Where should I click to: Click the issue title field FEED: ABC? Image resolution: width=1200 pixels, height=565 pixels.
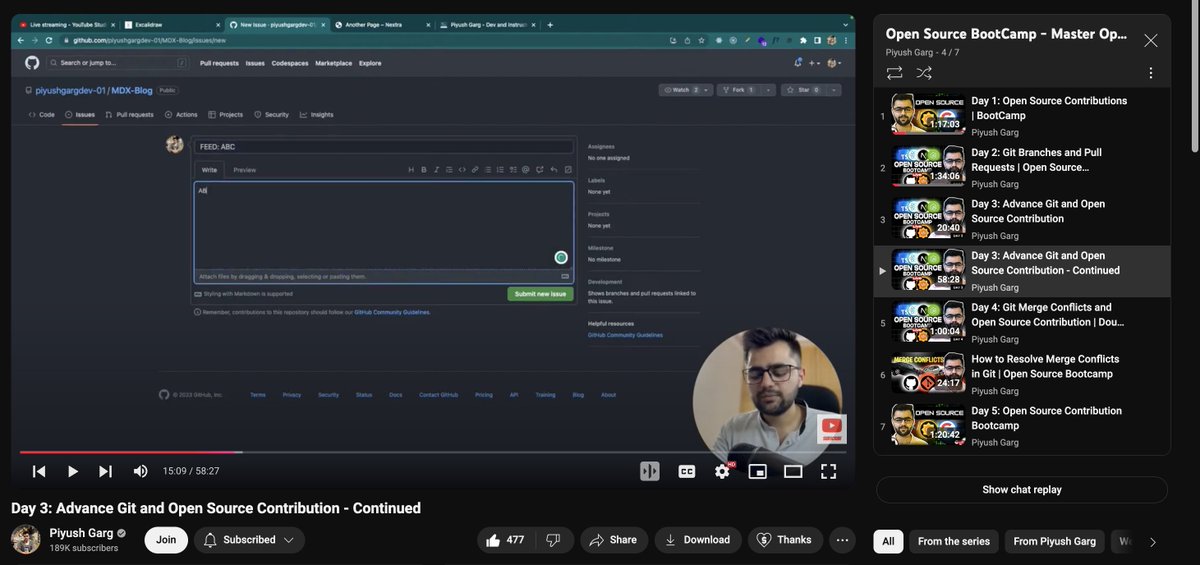[384, 146]
